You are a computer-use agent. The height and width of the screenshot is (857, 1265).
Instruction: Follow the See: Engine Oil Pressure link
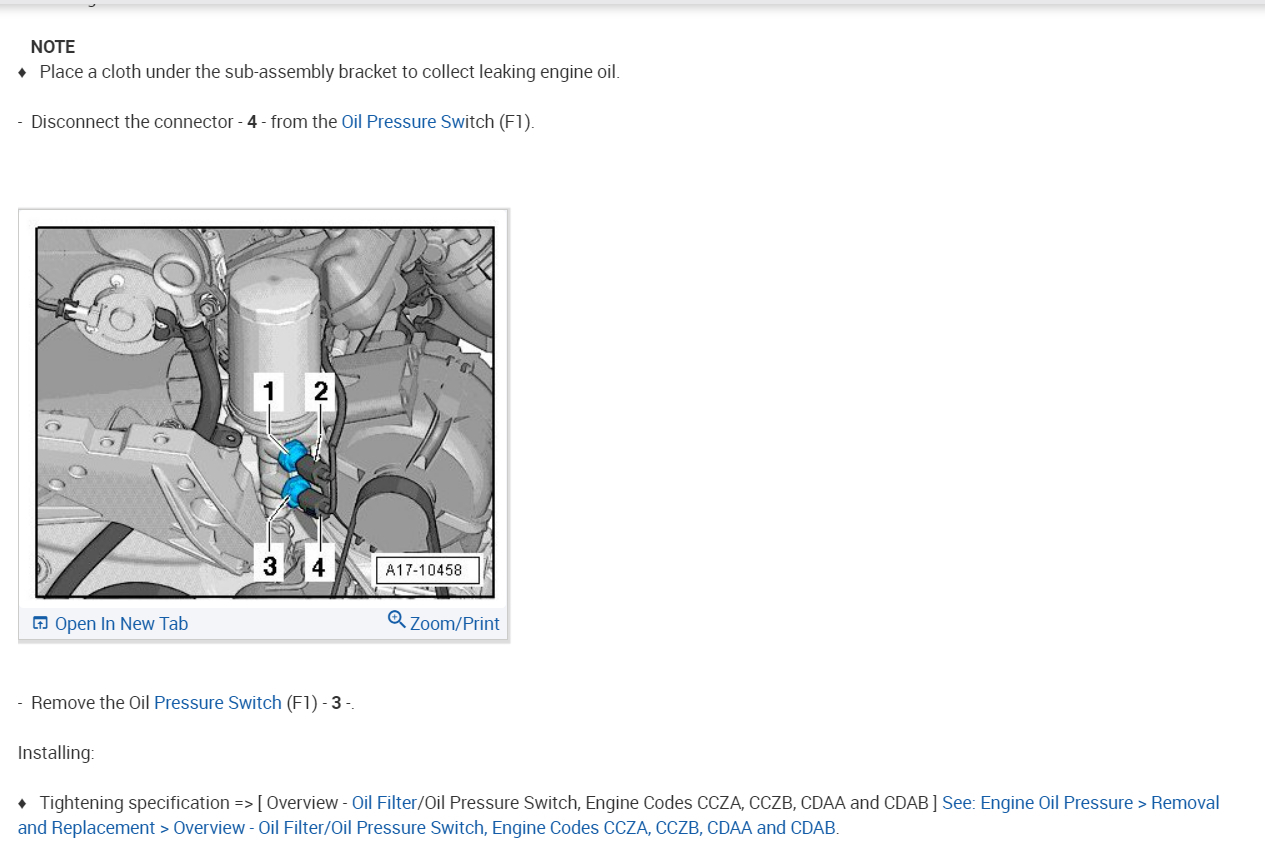pos(618,815)
